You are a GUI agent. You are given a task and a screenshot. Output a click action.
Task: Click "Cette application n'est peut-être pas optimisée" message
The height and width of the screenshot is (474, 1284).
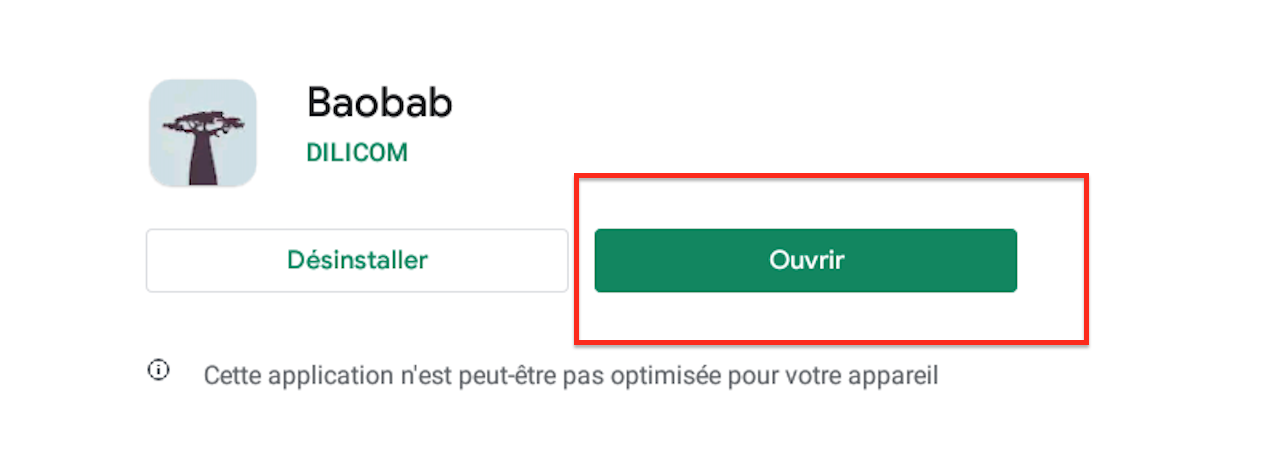[570, 377]
